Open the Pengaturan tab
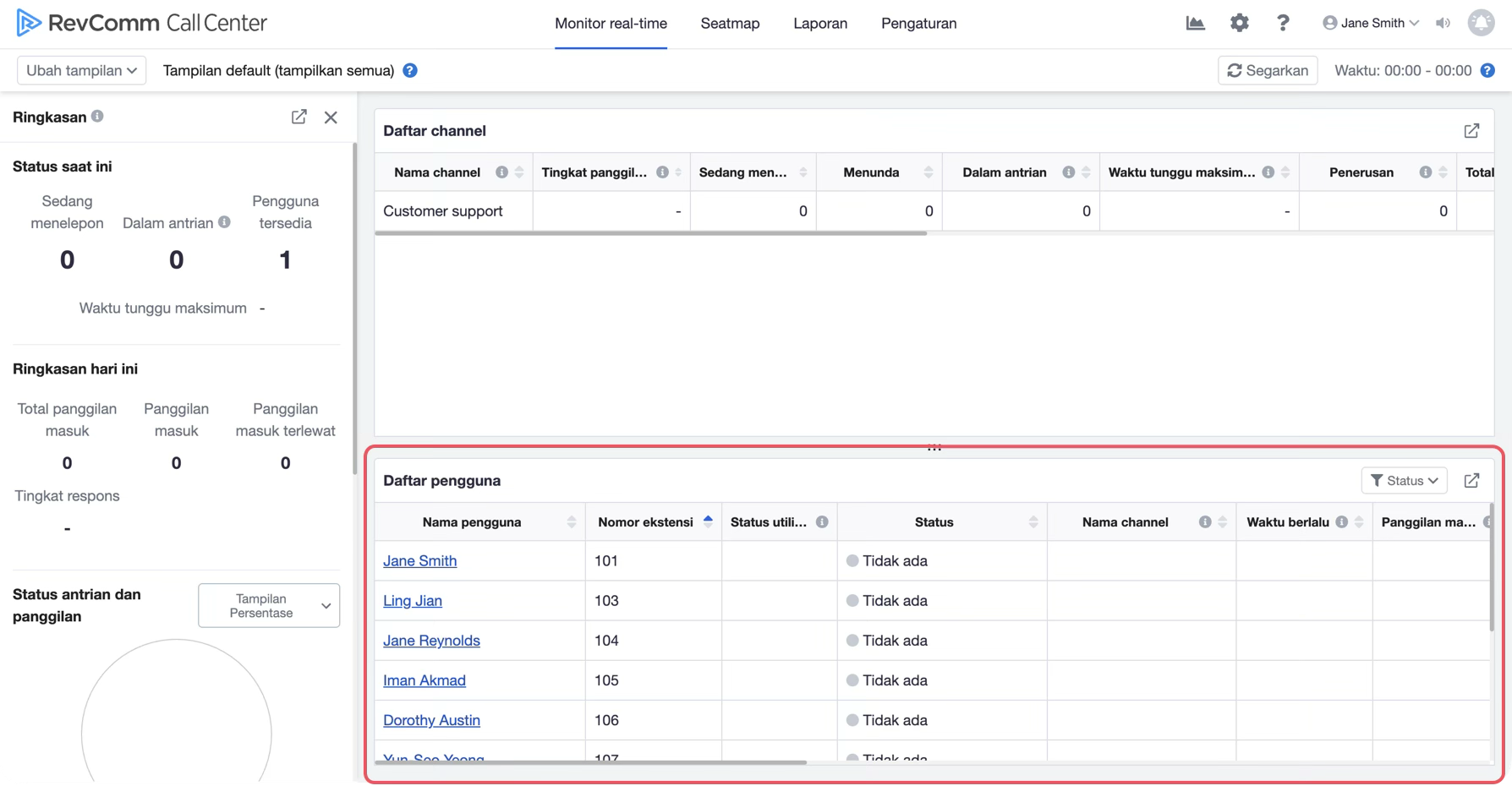Image resolution: width=1512 pixels, height=786 pixels. pyautogui.click(x=919, y=24)
